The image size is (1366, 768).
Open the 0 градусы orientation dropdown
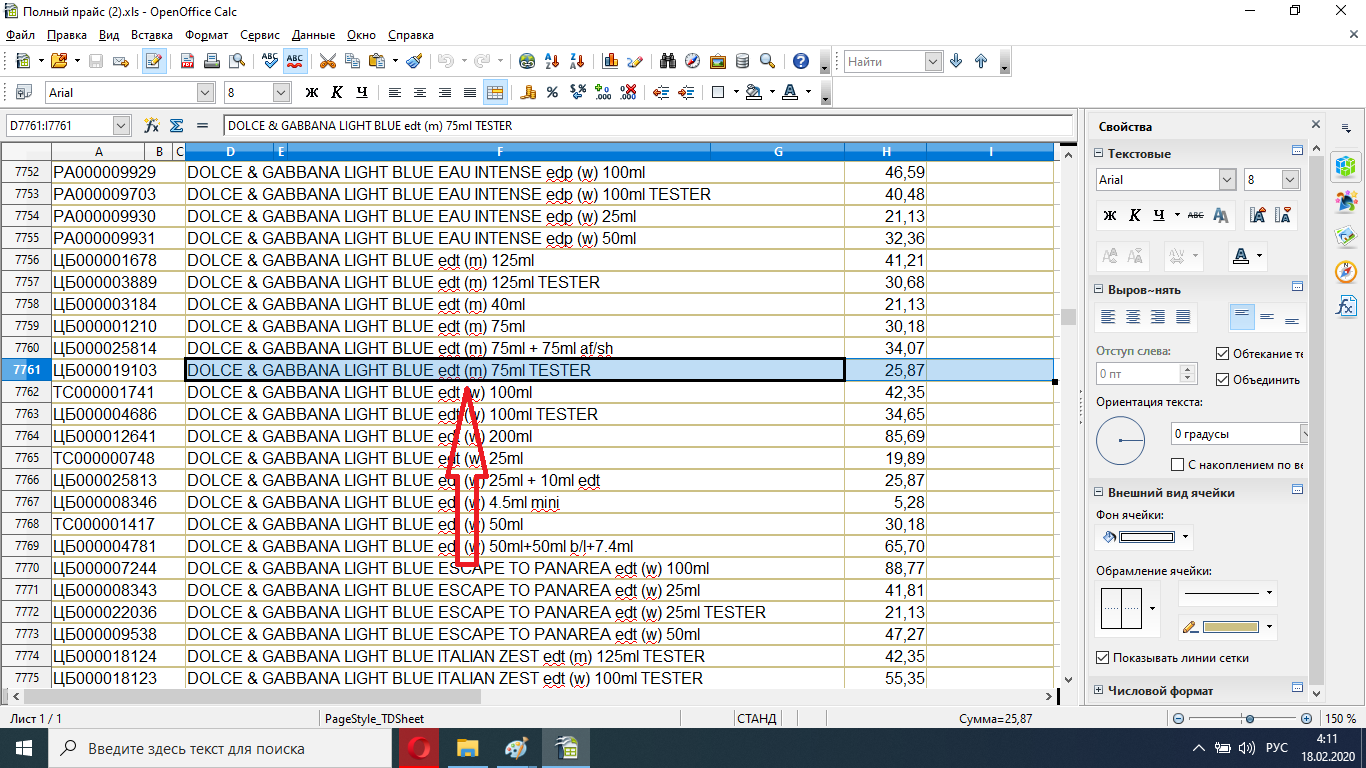coord(1305,434)
